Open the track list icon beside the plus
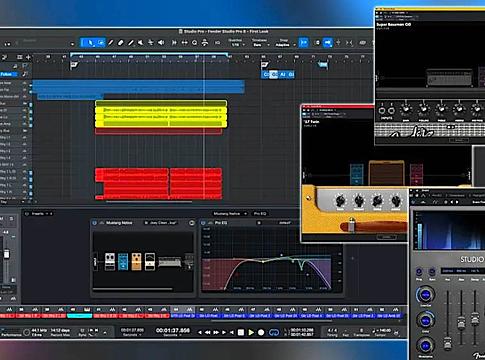485x360 pixels. (x=19, y=57)
